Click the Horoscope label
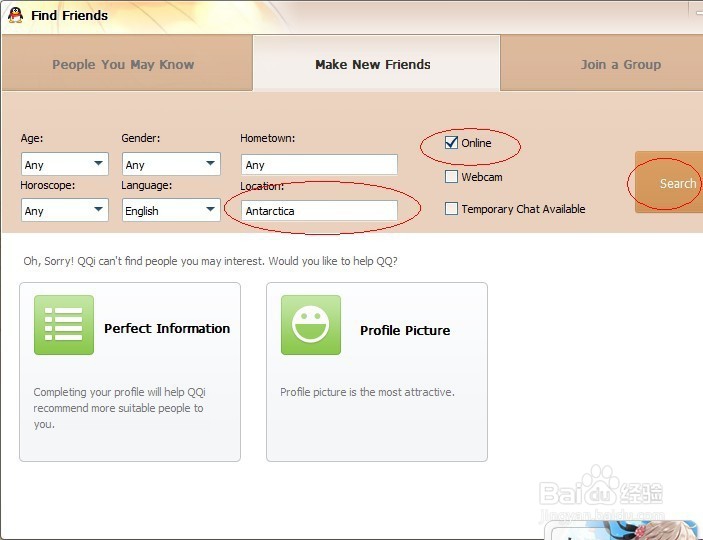 click(48, 185)
